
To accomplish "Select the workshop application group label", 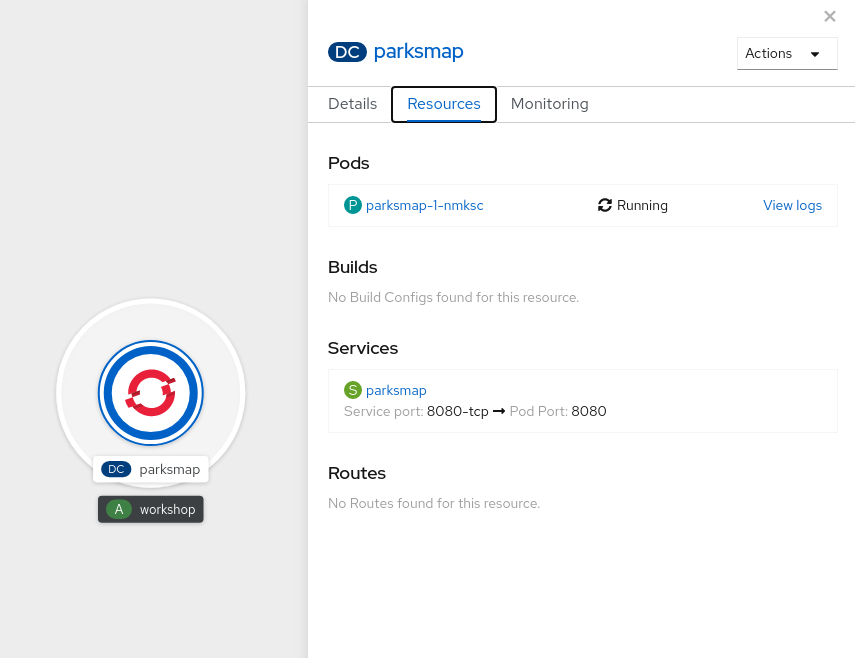I will click(x=167, y=509).
